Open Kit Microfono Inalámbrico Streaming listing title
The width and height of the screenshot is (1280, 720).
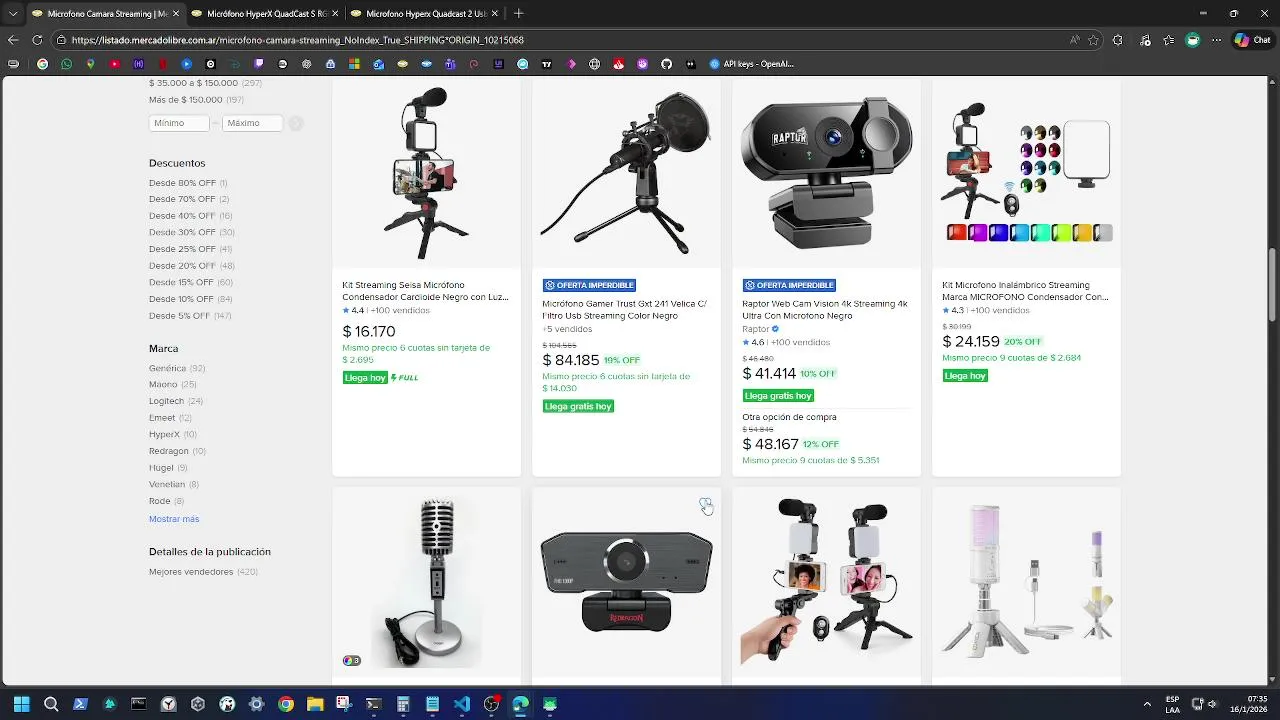[x=1025, y=291]
